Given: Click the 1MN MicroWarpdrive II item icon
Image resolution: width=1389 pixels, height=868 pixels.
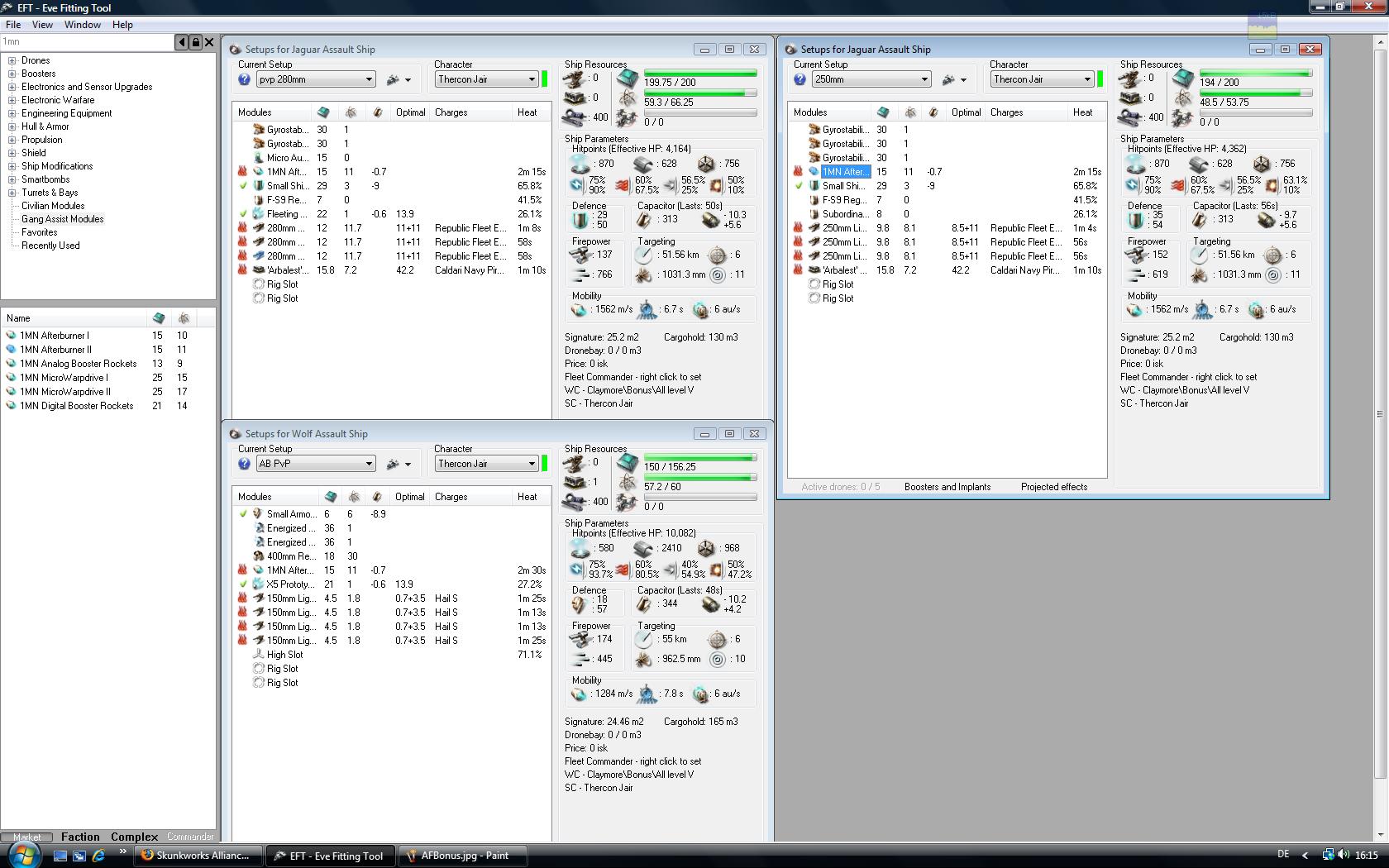Looking at the screenshot, I should coord(12,392).
